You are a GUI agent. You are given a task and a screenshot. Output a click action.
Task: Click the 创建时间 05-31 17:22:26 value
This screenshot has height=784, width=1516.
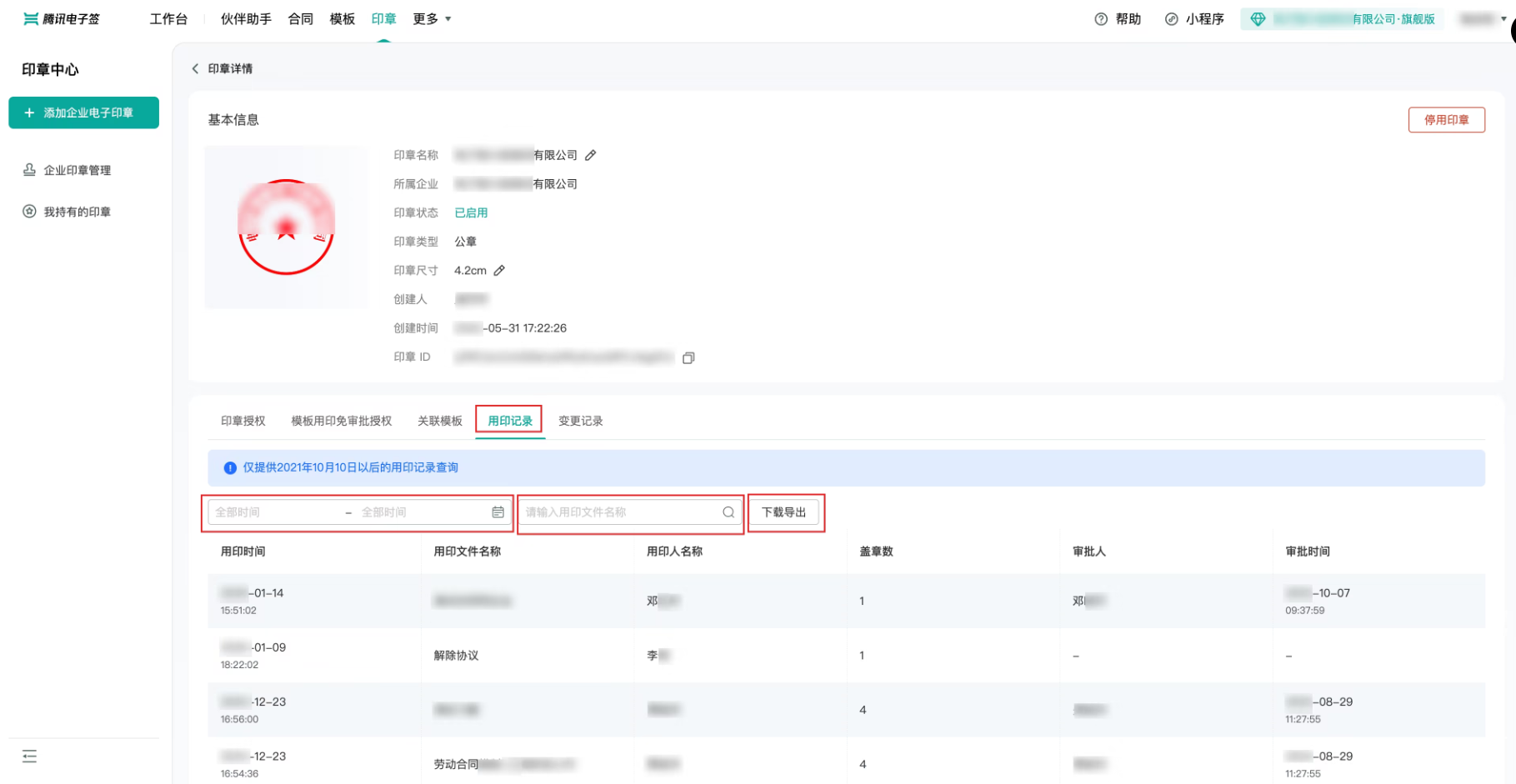coord(510,328)
